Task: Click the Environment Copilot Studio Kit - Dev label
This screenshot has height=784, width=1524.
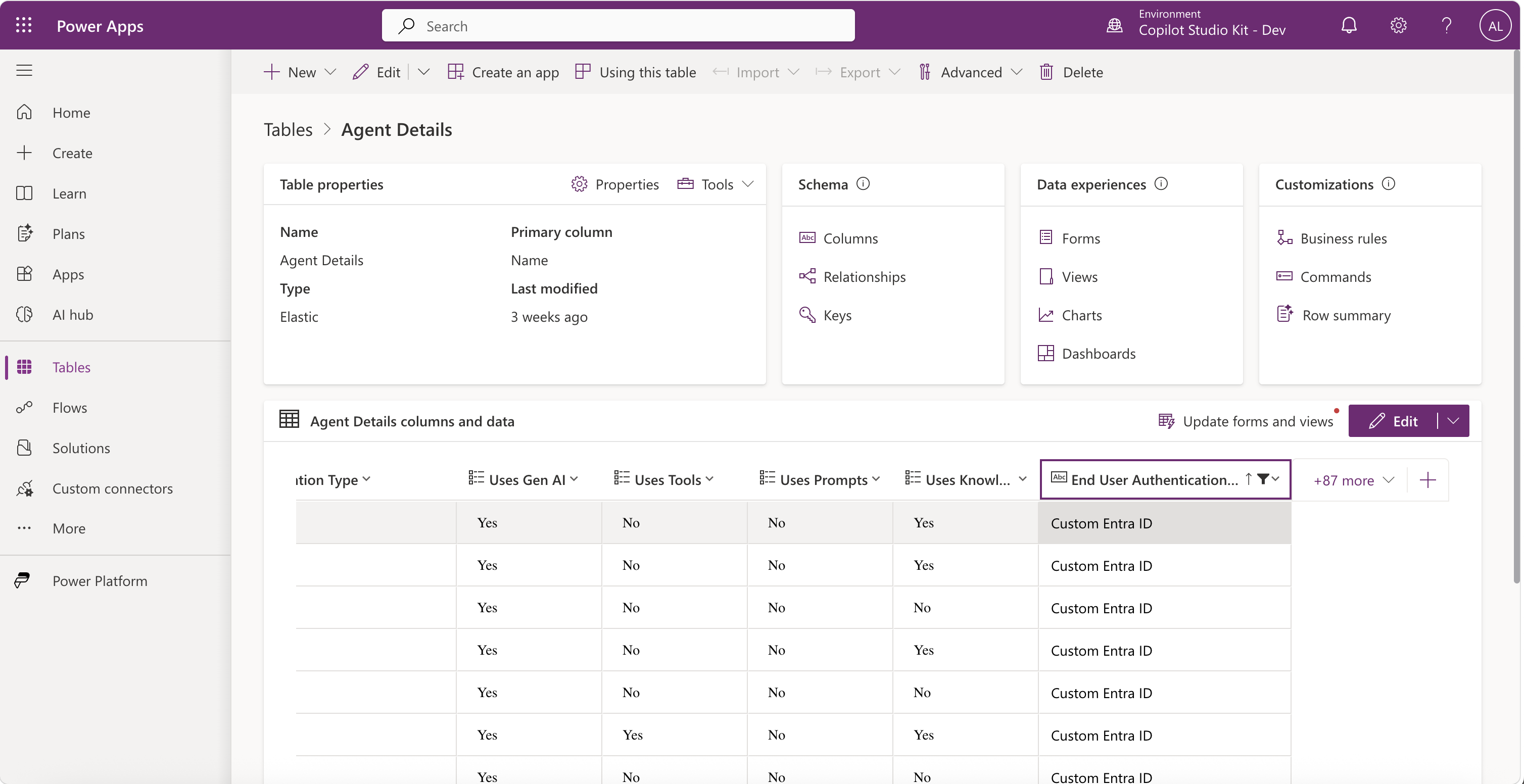Action: pyautogui.click(x=1212, y=23)
